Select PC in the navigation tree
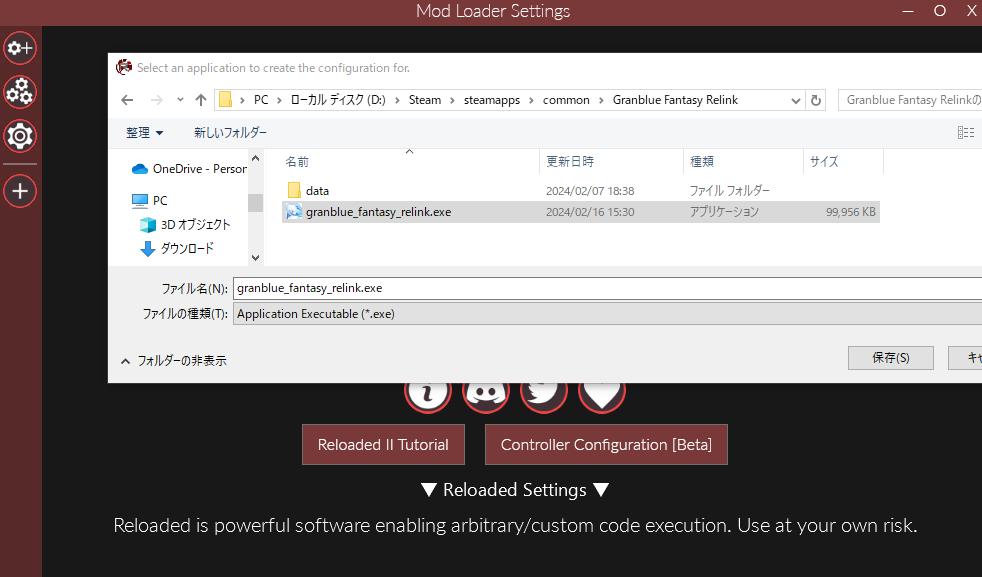982x577 pixels. tap(150, 200)
